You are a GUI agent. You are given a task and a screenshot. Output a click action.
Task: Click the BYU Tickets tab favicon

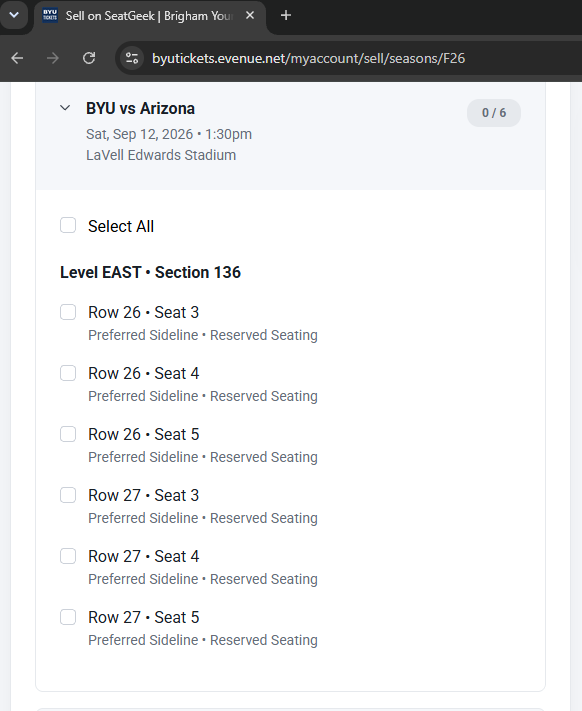click(x=50, y=15)
